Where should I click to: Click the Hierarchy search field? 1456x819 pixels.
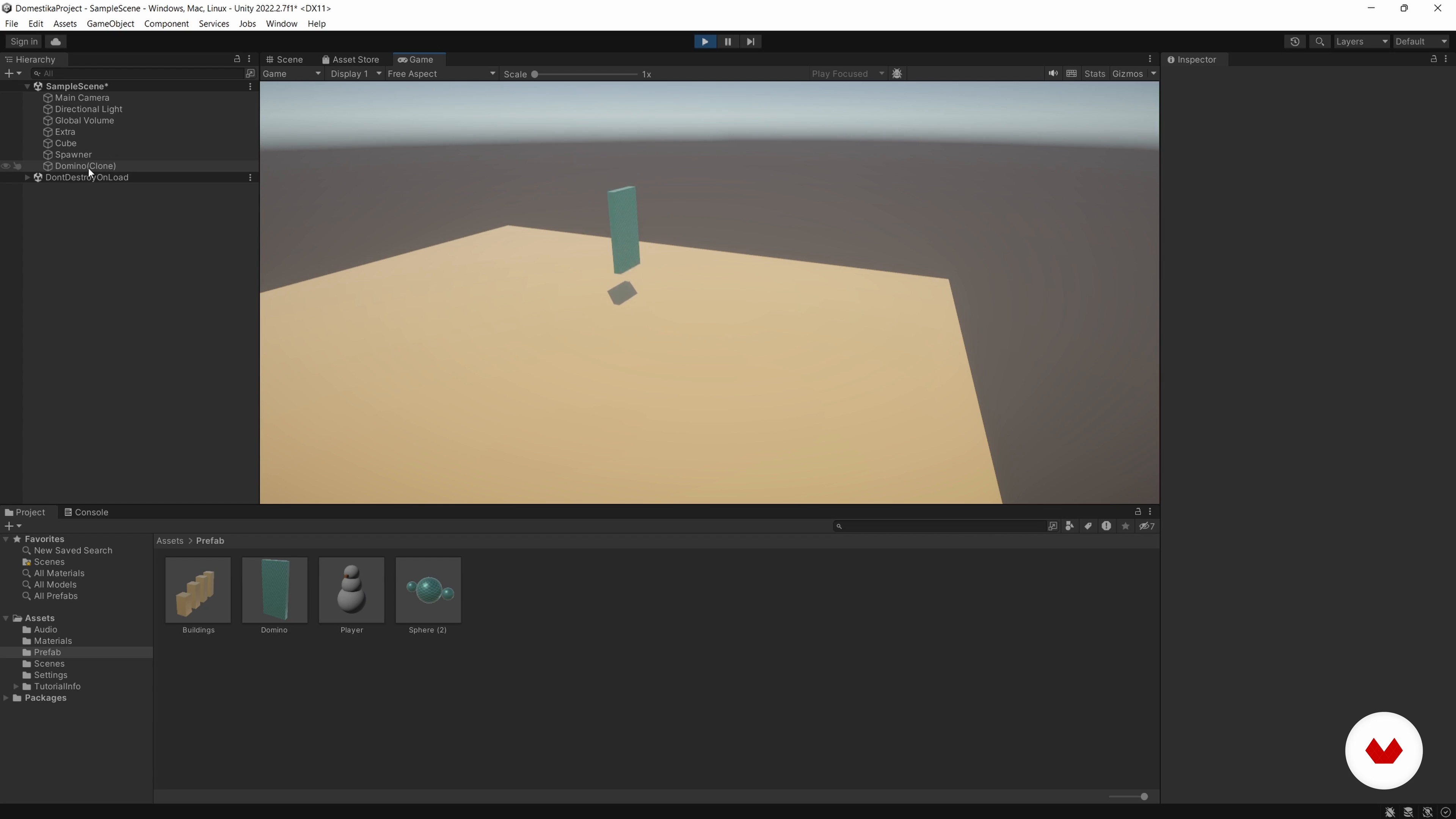137,74
